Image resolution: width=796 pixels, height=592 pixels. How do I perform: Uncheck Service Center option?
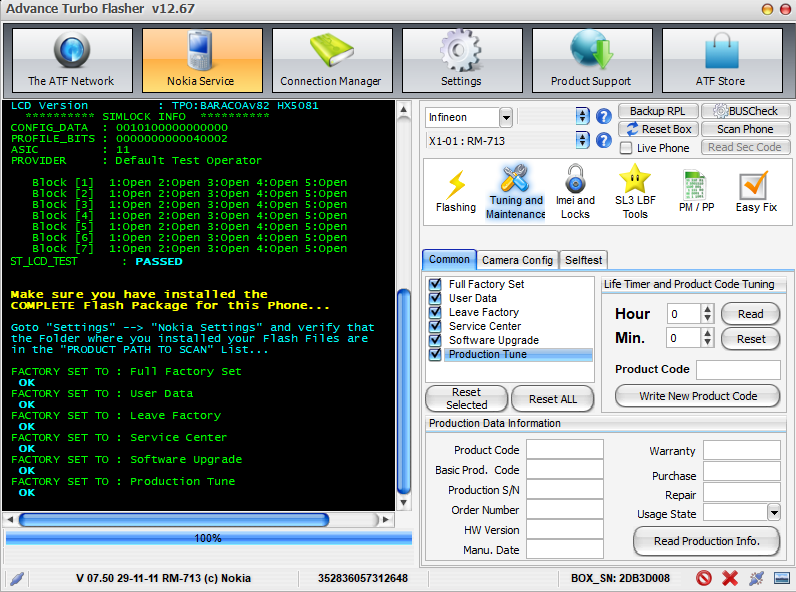[x=435, y=325]
